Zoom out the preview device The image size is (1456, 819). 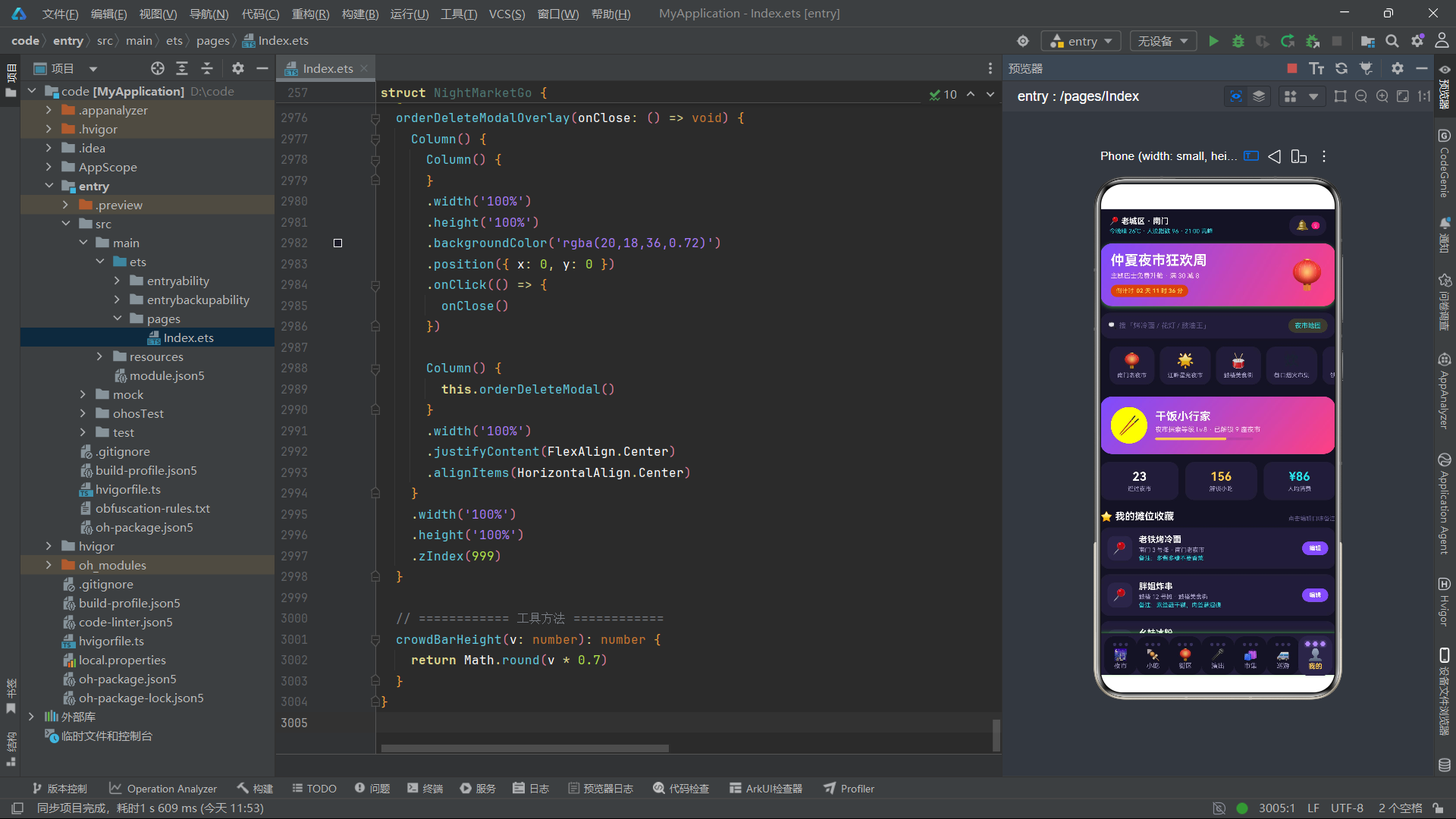[x=1361, y=96]
